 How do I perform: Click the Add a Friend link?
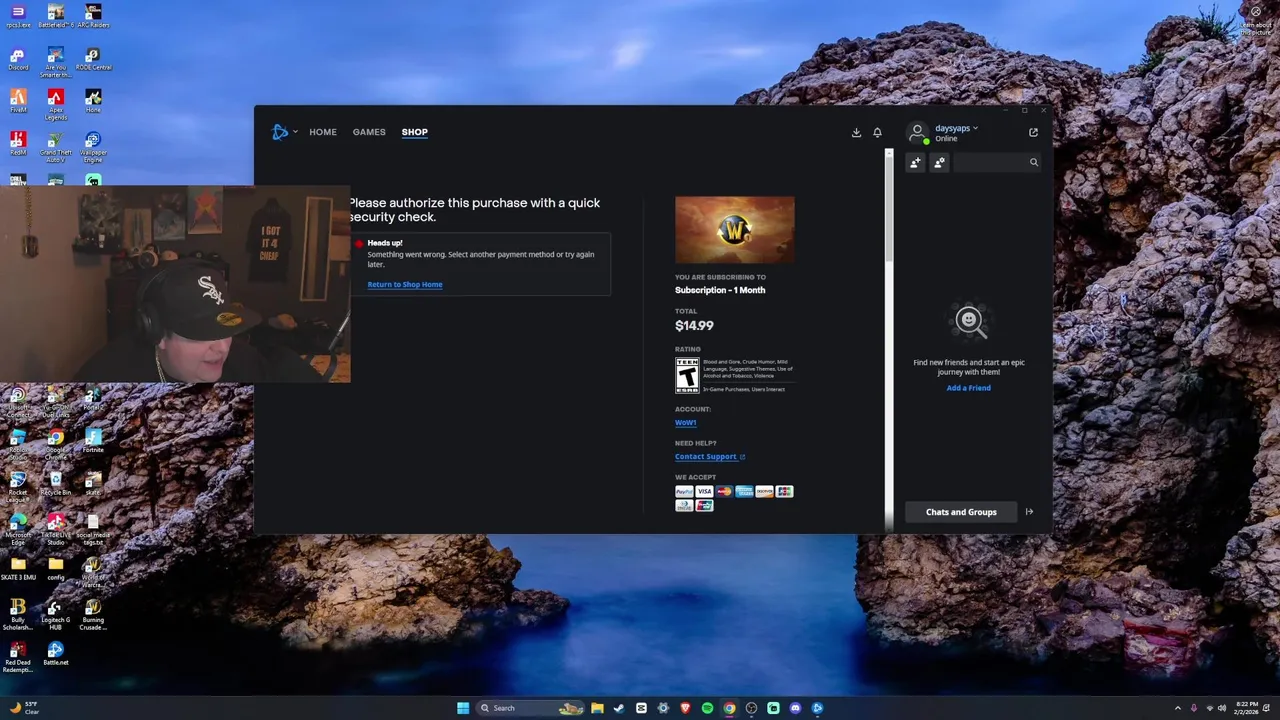point(968,388)
